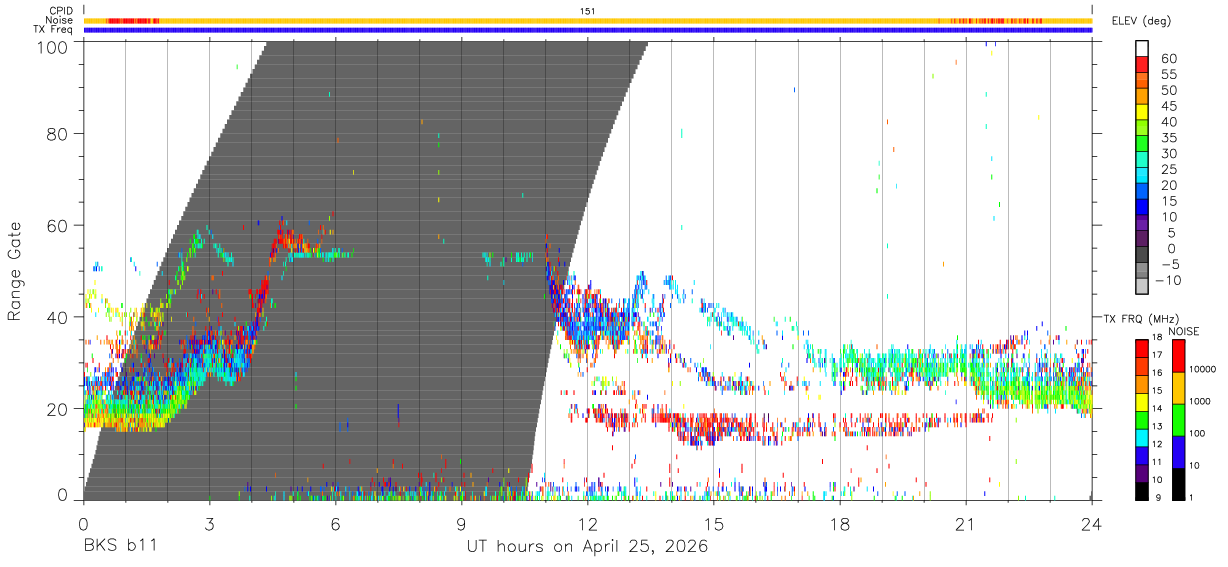Click the x-axis tick label "18"
Image resolution: width=1228 pixels, height=567 pixels.
(840, 523)
